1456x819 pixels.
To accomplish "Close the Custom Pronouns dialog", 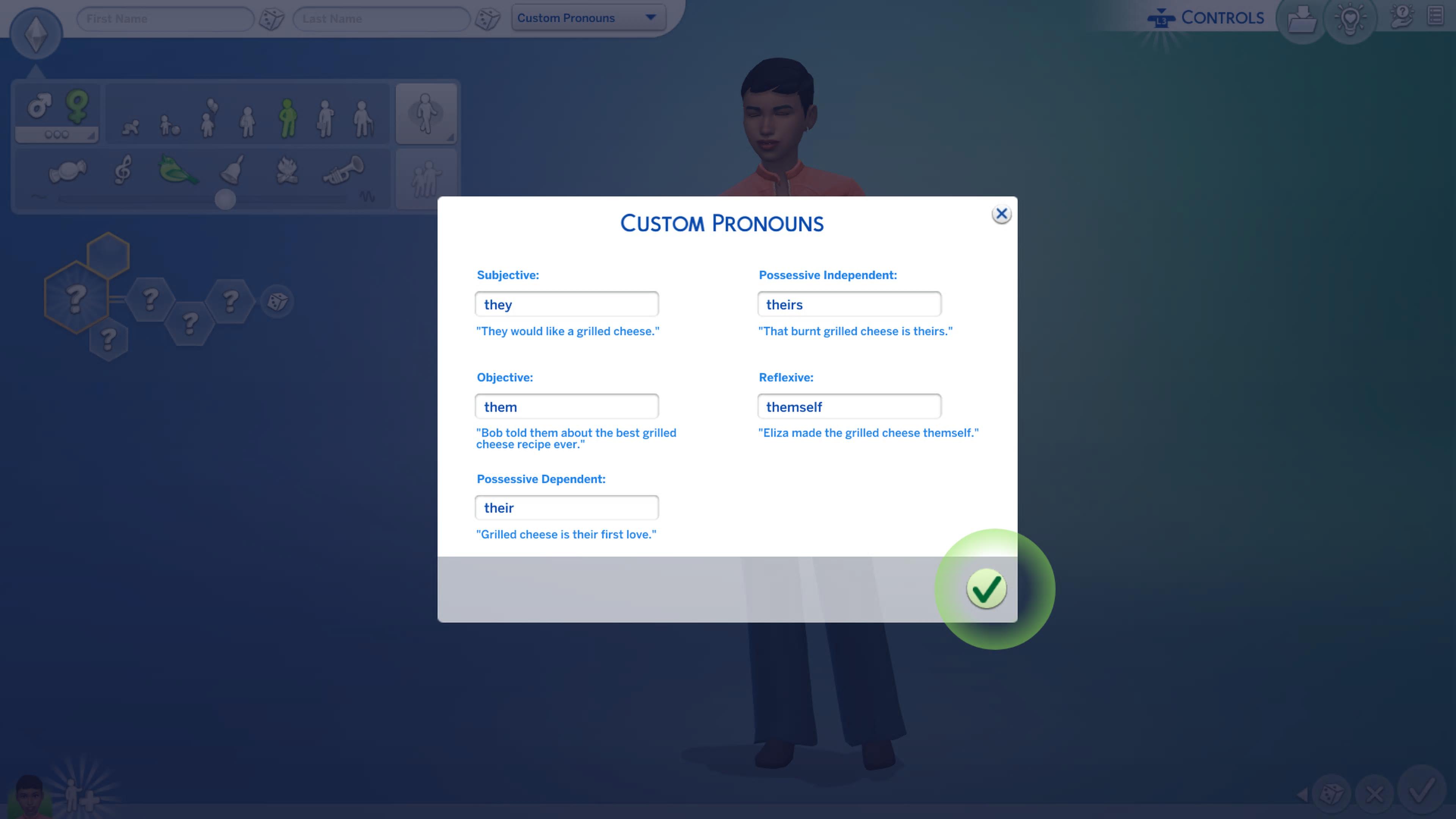I will pos(1001,214).
